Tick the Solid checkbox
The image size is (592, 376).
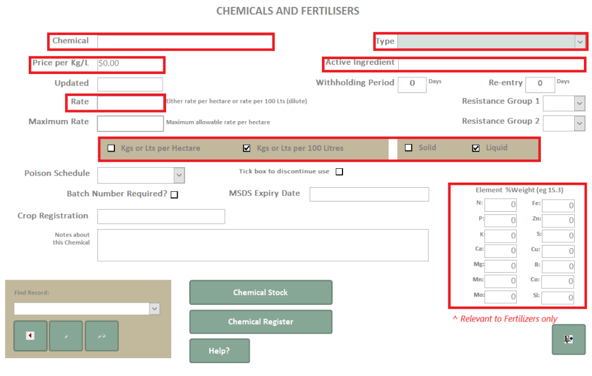tap(408, 148)
